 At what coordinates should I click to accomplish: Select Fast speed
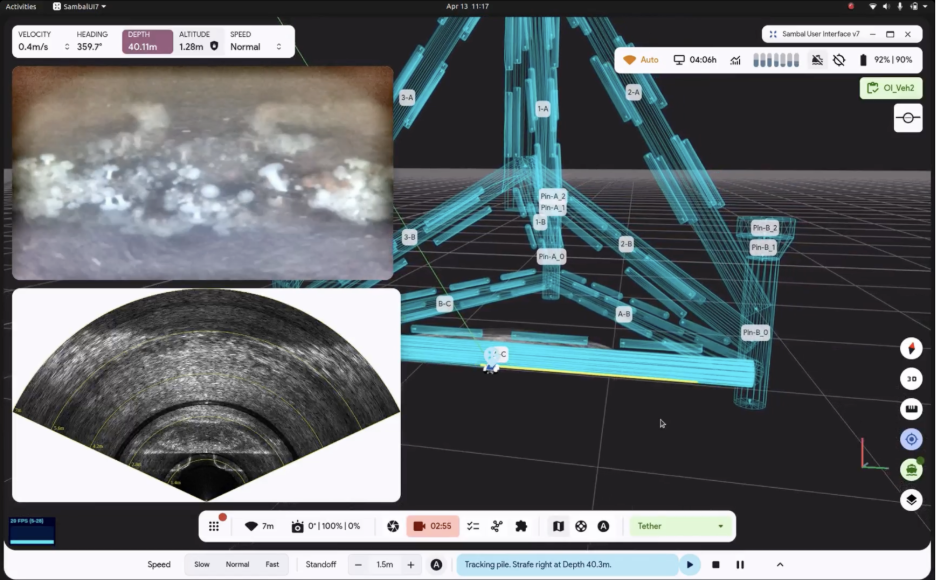[272, 564]
